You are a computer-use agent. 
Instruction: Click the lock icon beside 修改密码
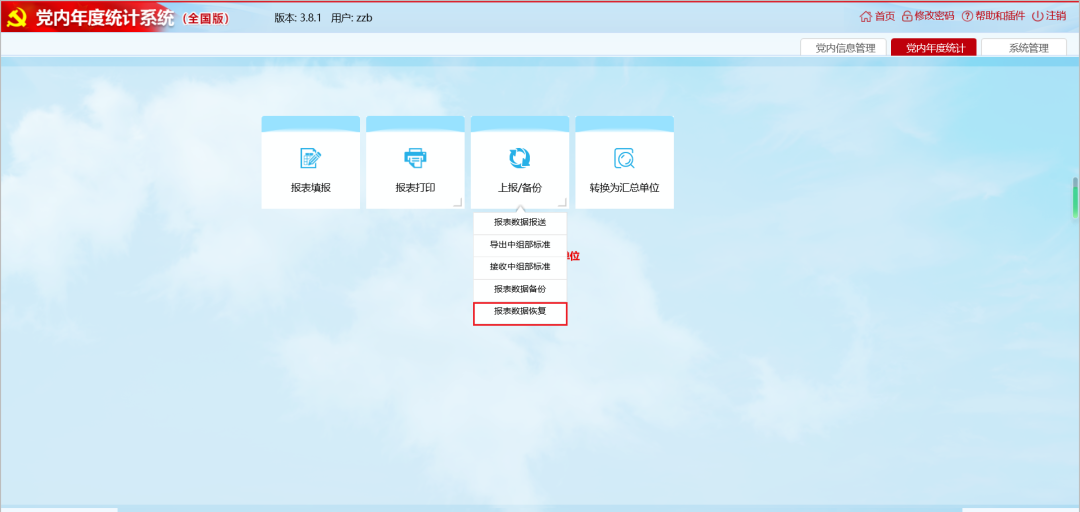coord(907,17)
